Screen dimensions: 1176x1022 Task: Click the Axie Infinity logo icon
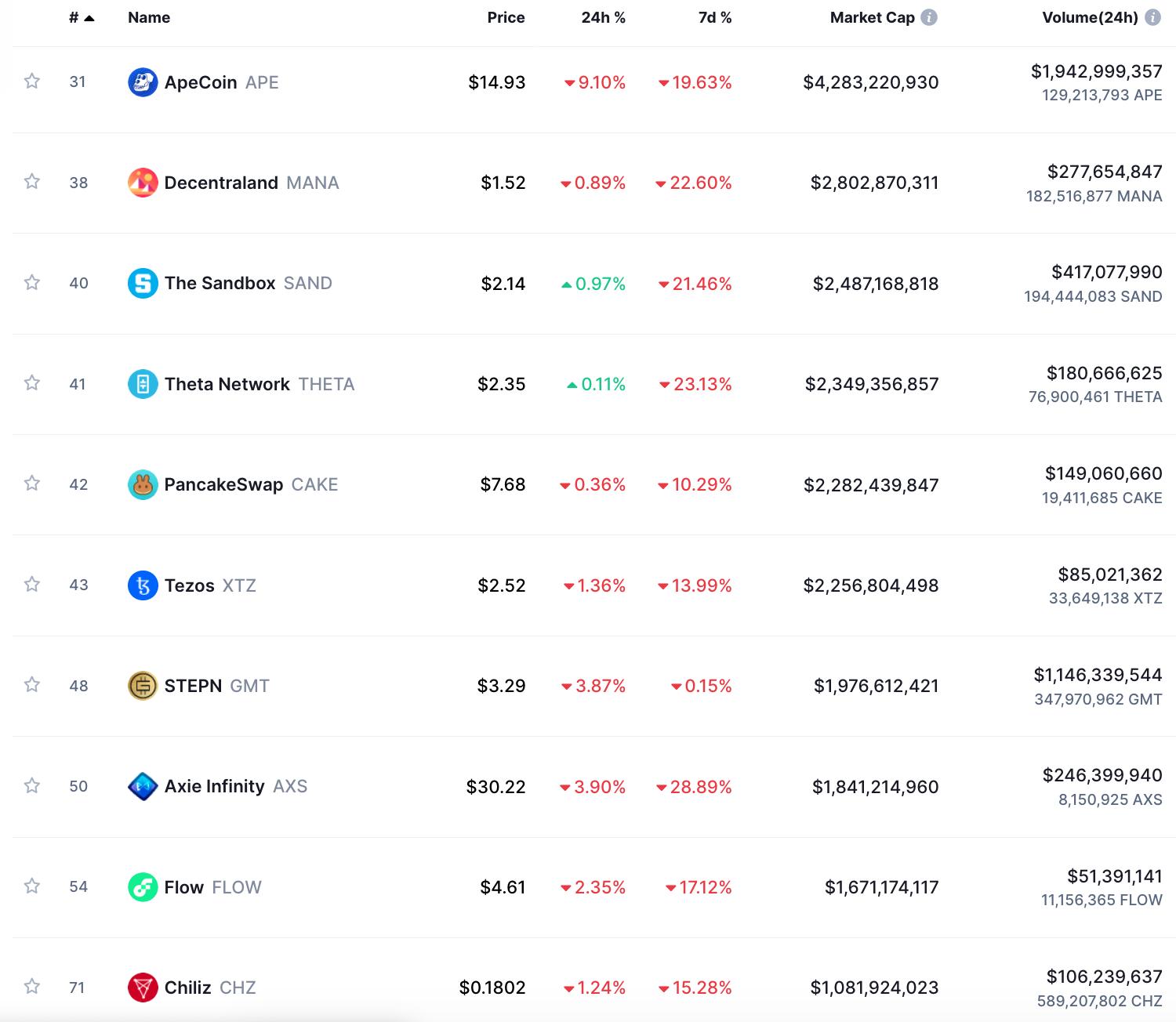(x=143, y=786)
